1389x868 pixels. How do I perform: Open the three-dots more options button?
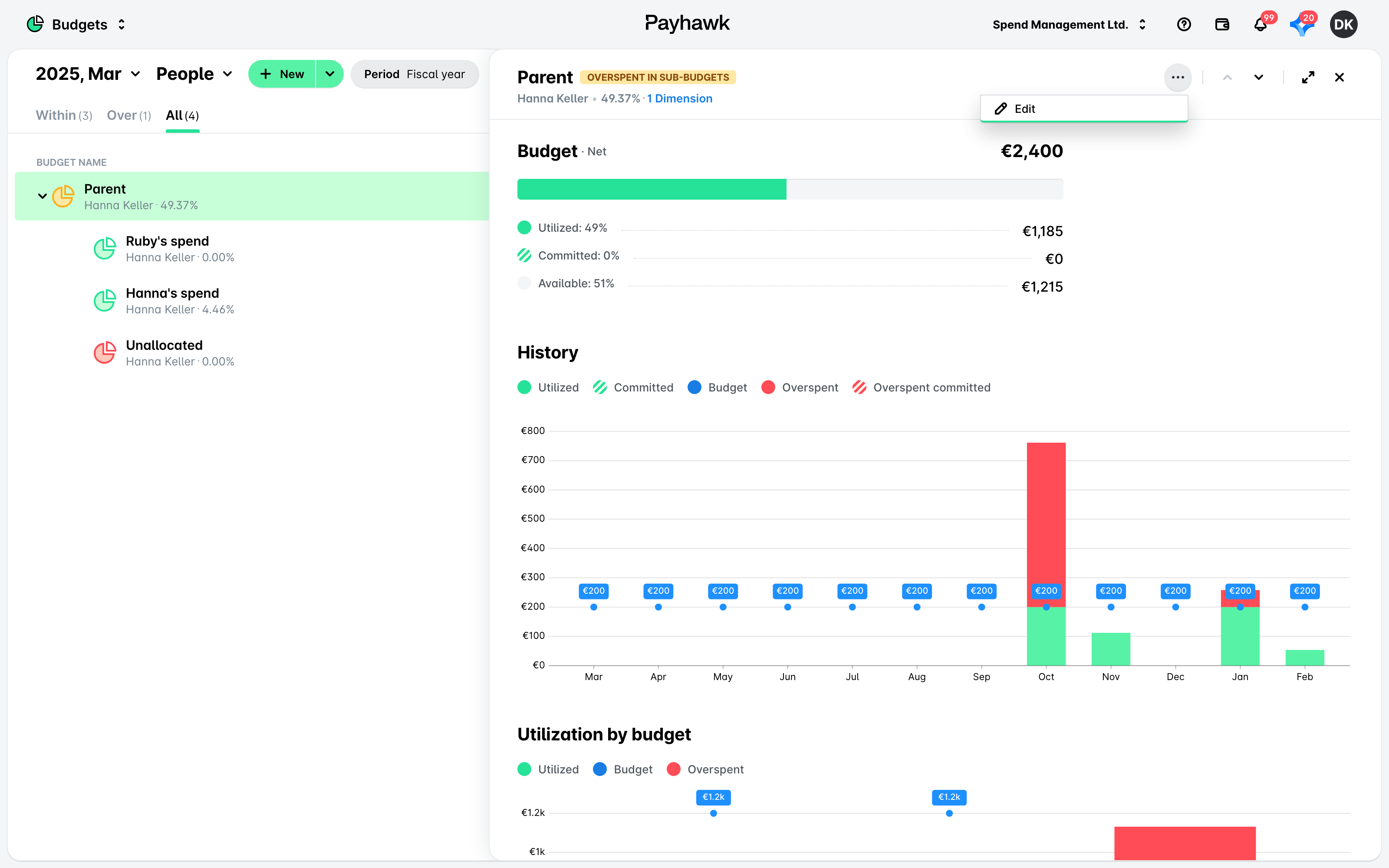click(x=1178, y=77)
